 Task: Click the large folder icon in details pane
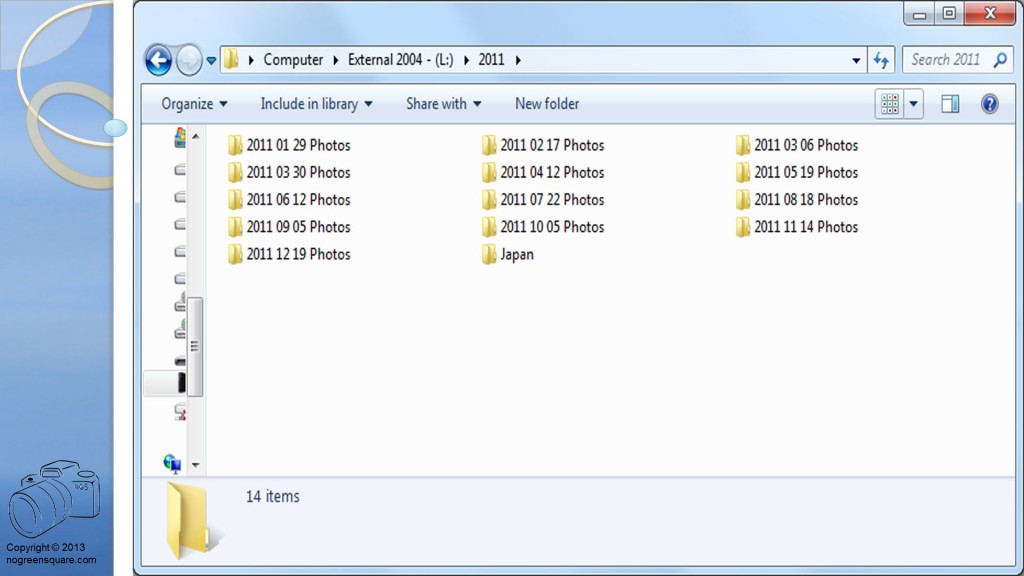click(x=189, y=520)
